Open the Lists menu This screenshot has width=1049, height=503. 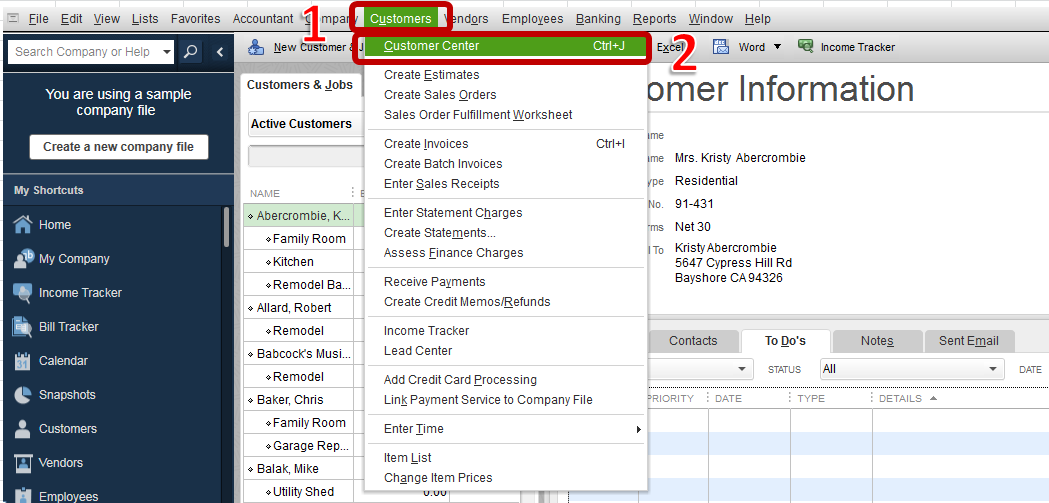pos(145,19)
